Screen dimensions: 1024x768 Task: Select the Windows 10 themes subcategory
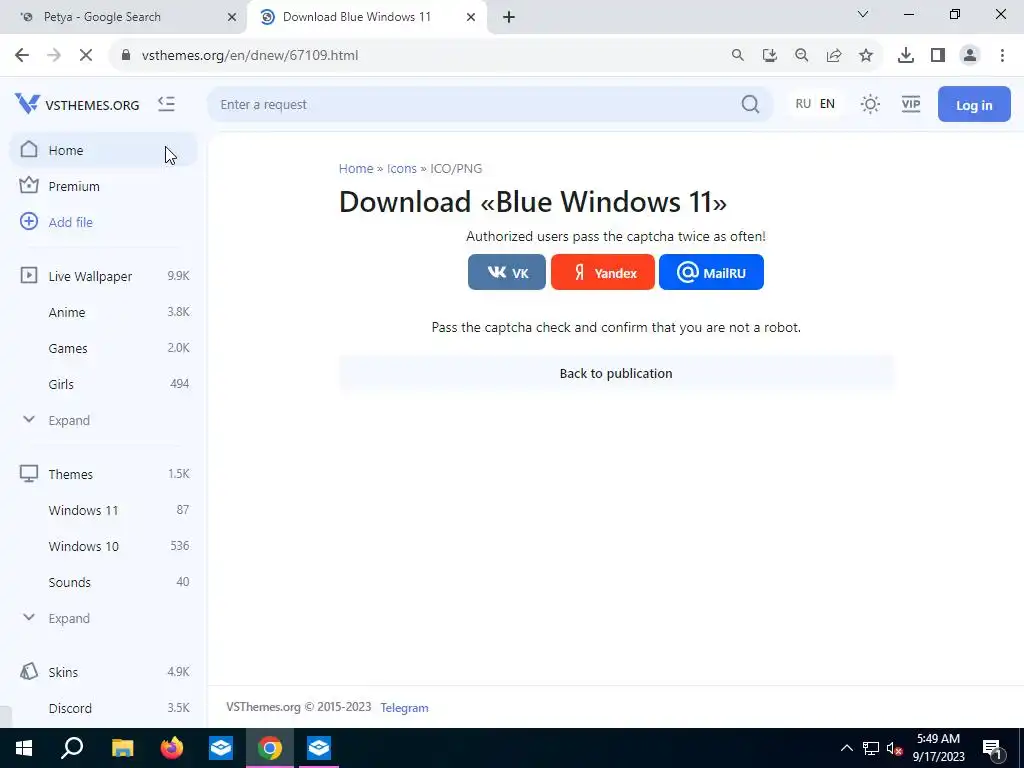click(103, 546)
